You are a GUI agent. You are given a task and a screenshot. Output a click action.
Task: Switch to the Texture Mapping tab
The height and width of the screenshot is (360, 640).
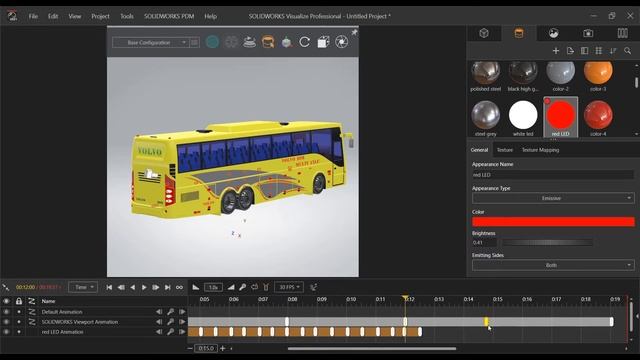pyautogui.click(x=540, y=150)
